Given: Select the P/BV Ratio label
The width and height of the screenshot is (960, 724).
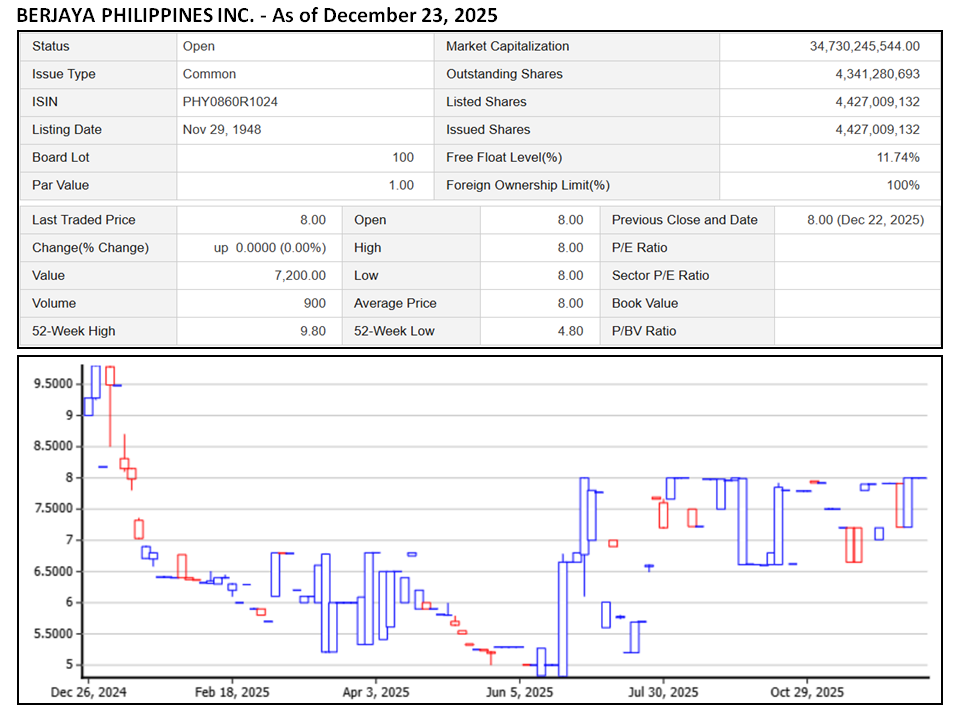Looking at the screenshot, I should tap(644, 331).
